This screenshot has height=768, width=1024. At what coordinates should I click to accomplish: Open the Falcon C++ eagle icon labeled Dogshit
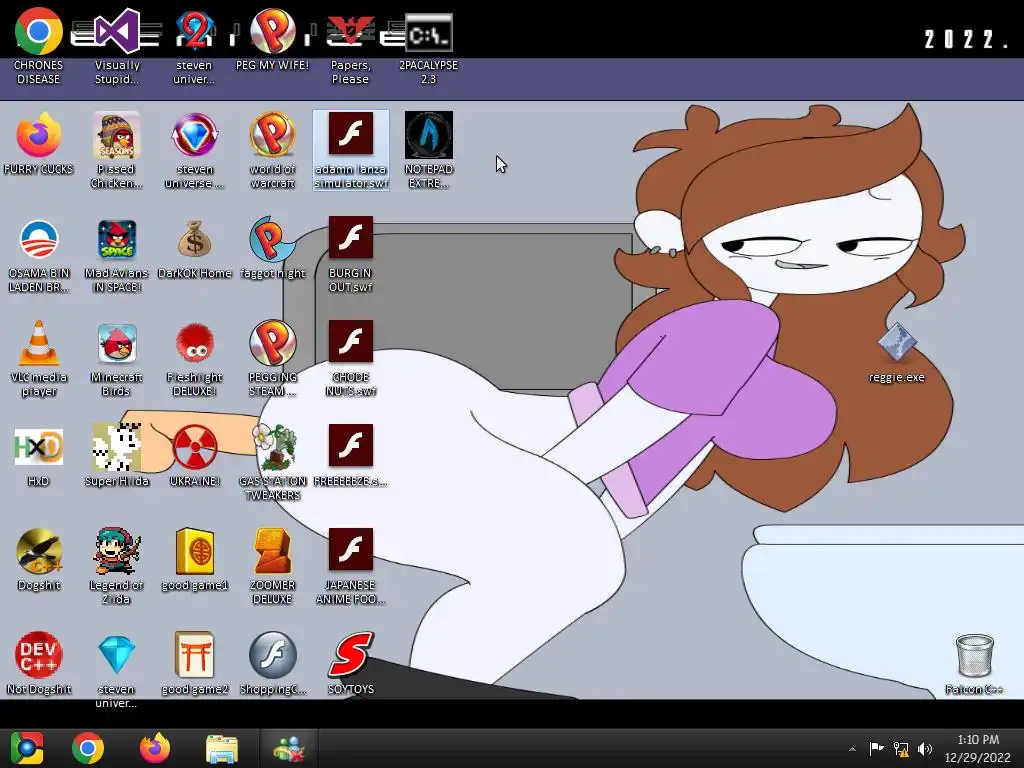(39, 551)
